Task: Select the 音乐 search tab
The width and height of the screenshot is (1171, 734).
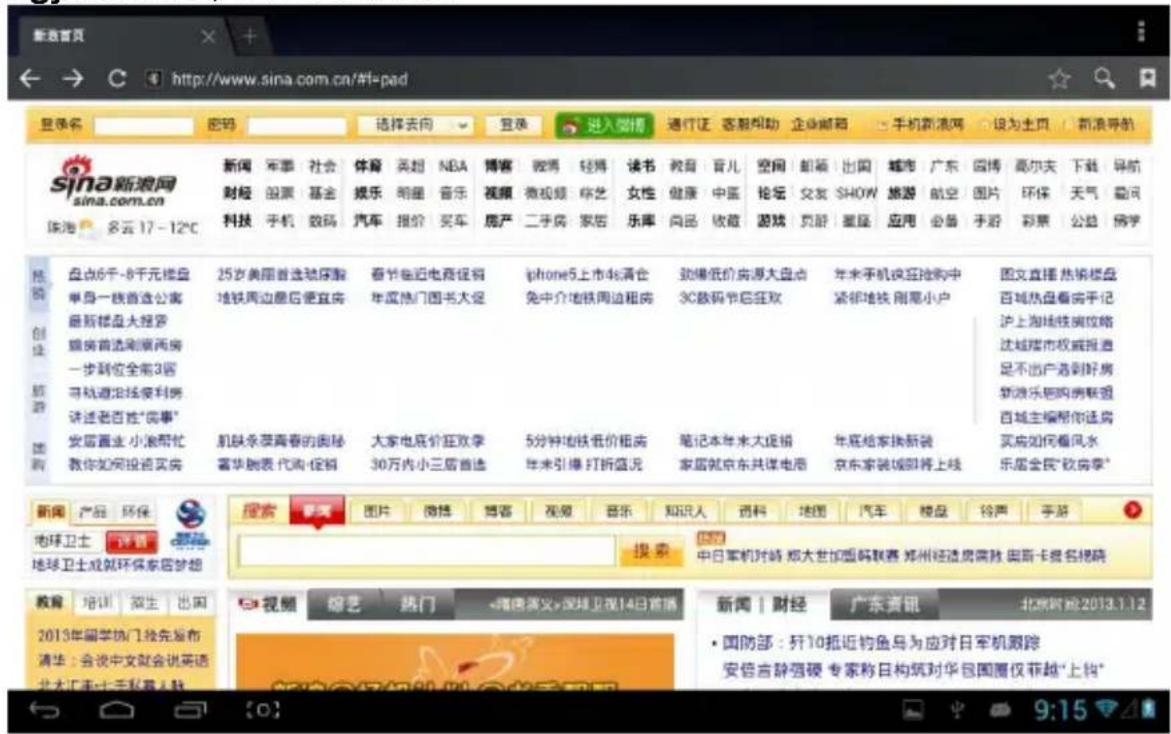Action: coord(619,511)
